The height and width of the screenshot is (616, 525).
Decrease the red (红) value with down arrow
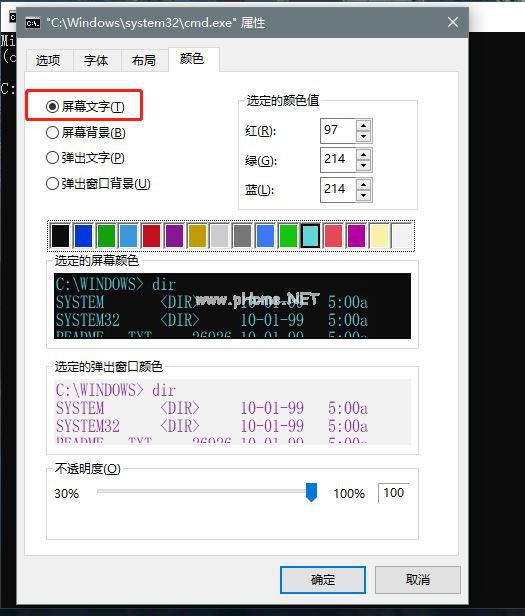click(363, 136)
